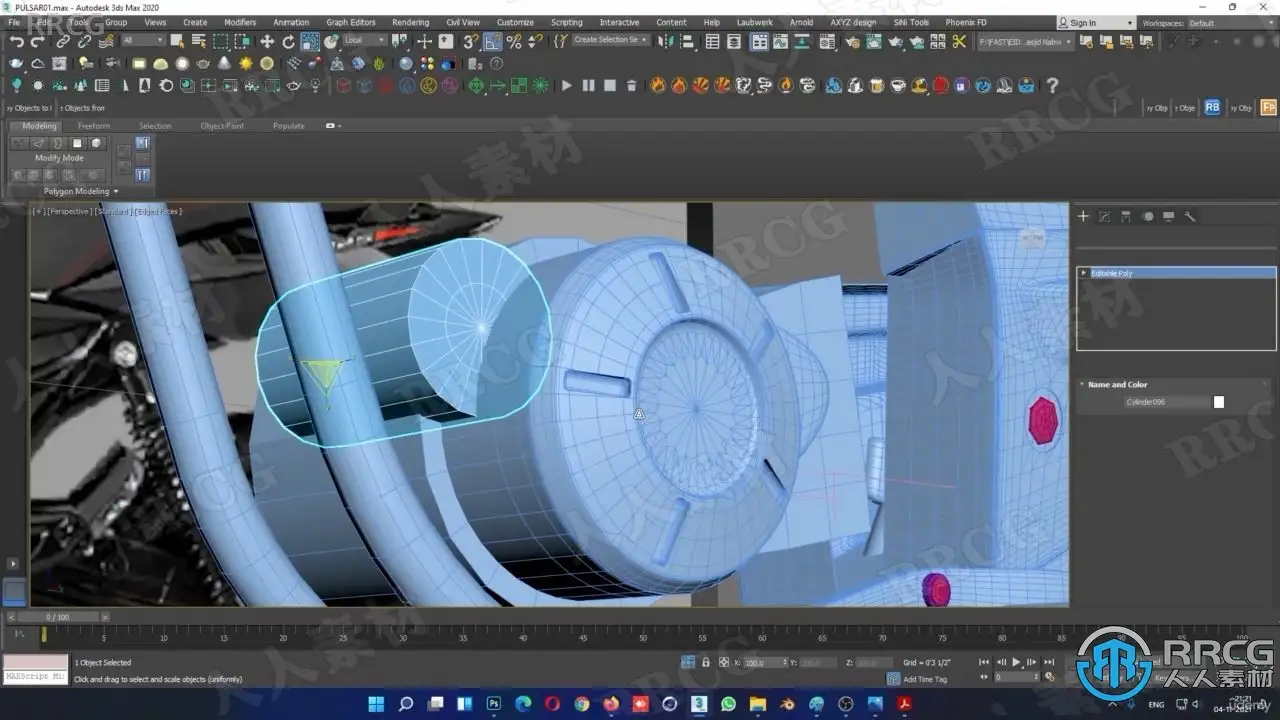The height and width of the screenshot is (720, 1280).
Task: Click the scissors icon in main toolbar
Action: [959, 41]
